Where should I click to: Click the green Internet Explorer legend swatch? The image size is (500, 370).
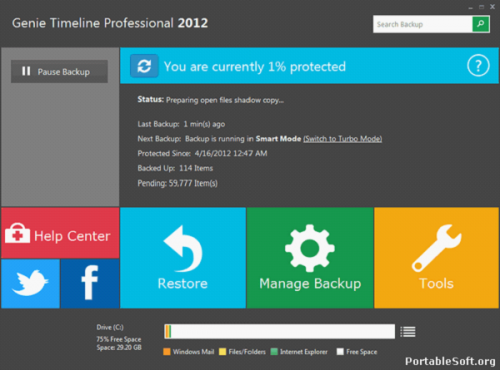click(x=274, y=352)
